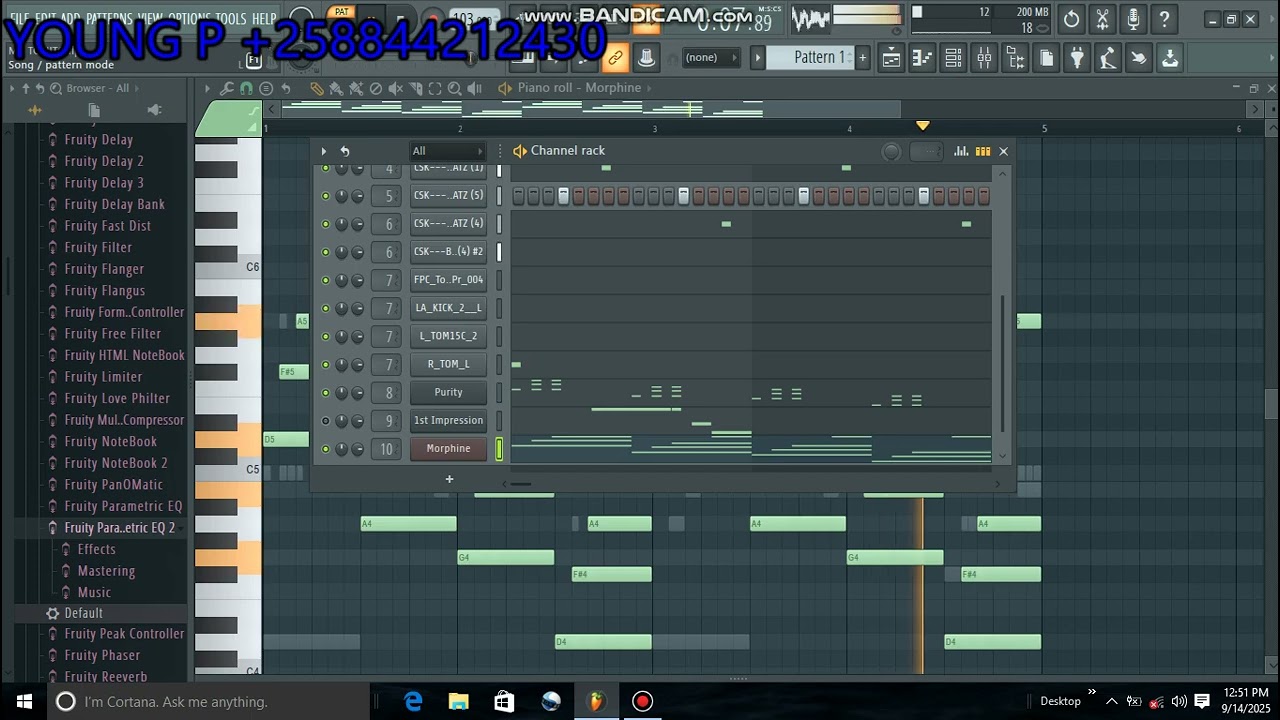
Task: Click the project files copy icon
Action: [x=1046, y=58]
